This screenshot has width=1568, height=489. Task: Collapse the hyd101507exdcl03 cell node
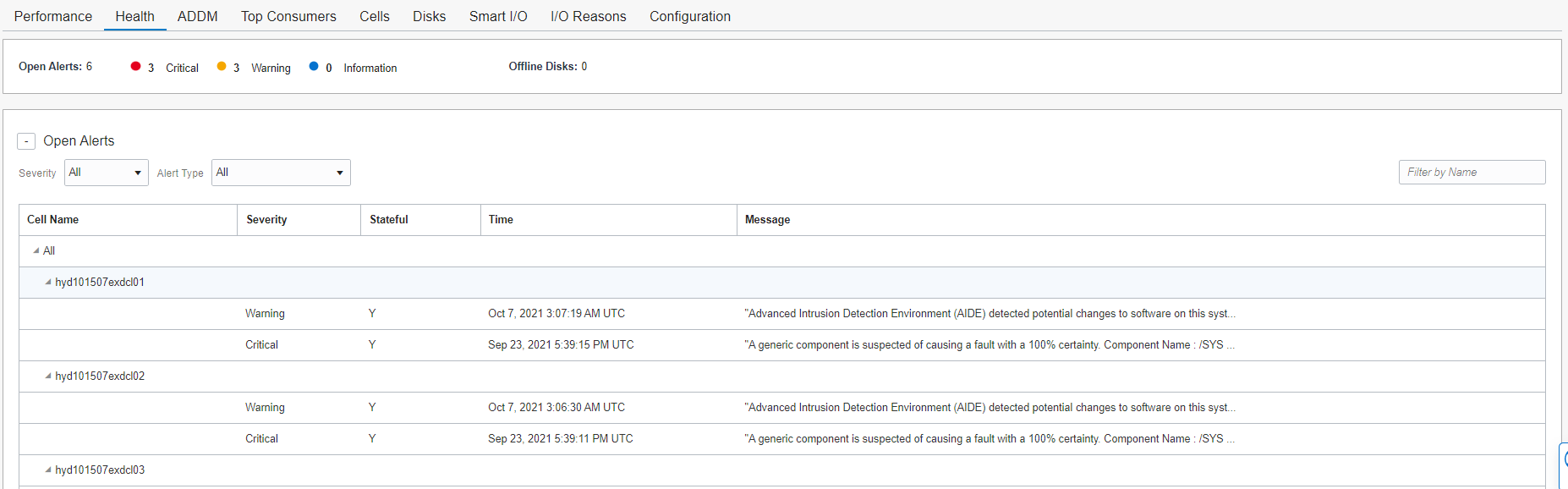[48, 470]
